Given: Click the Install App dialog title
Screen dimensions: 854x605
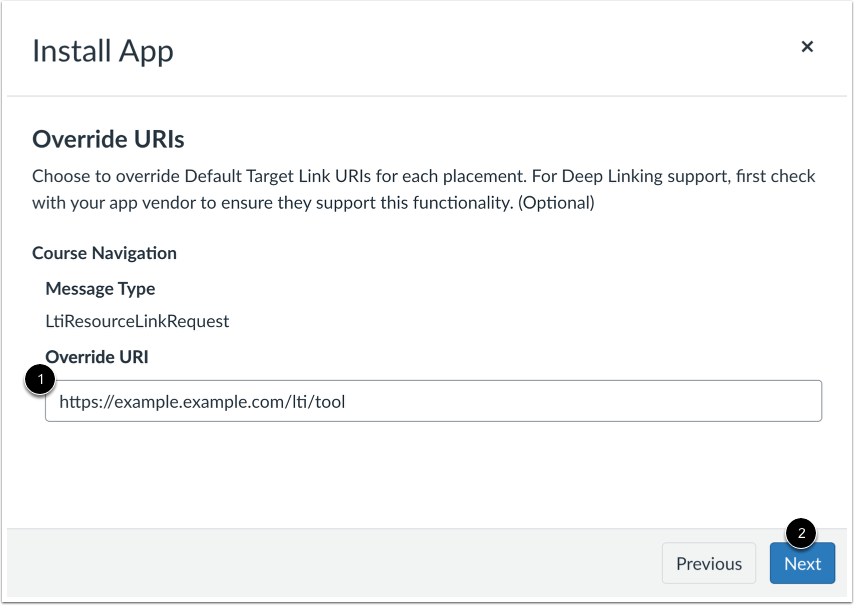Looking at the screenshot, I should (x=102, y=50).
